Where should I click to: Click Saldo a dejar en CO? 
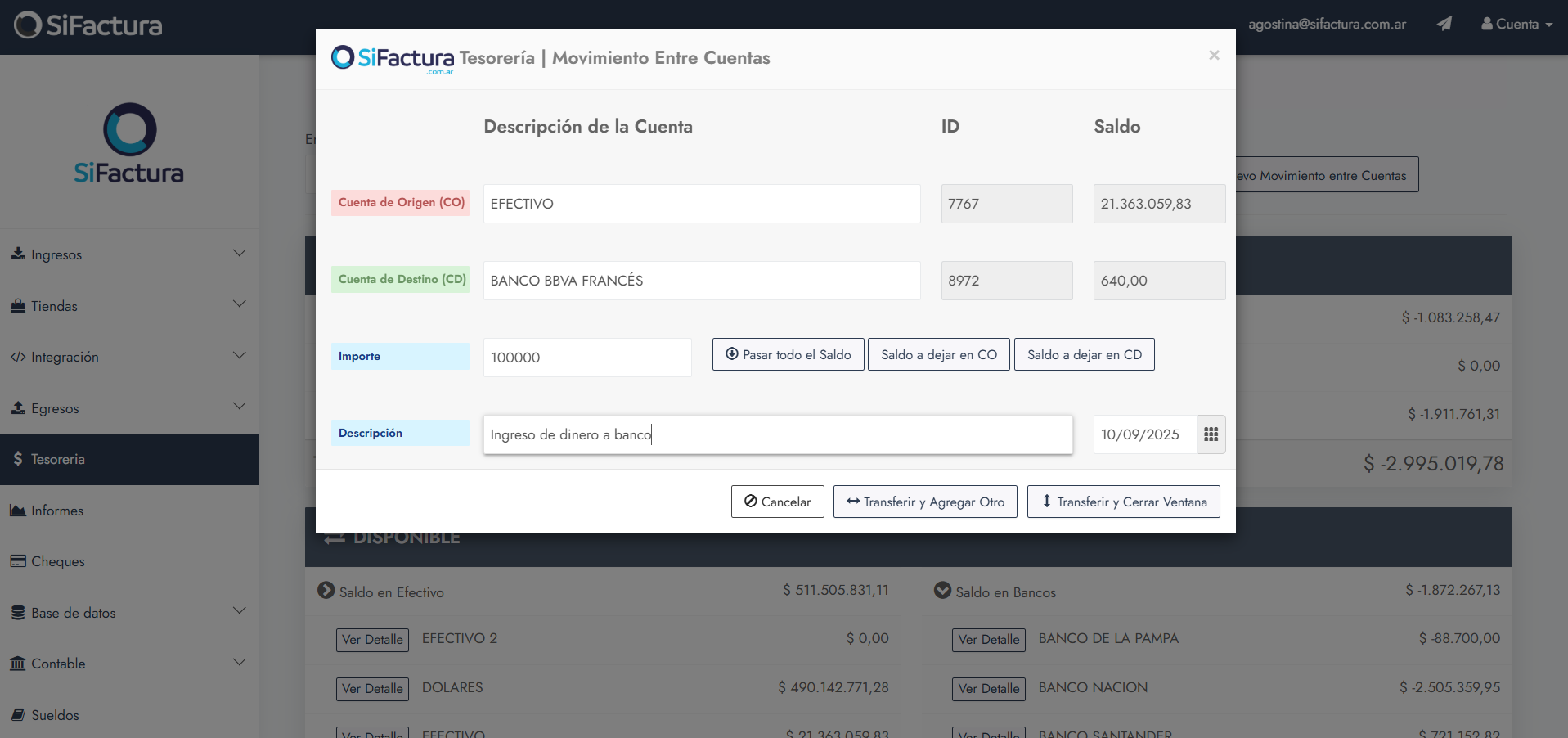938,355
